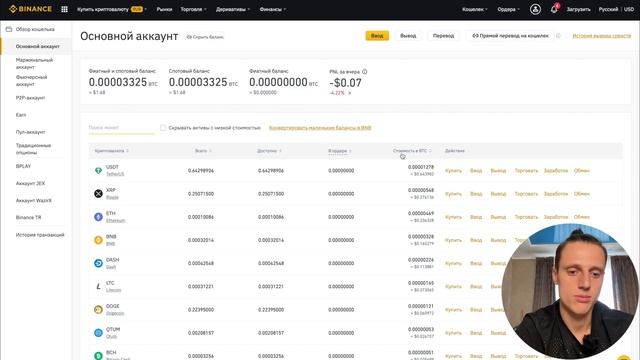The height and width of the screenshot is (360, 640).
Task: Click Купить in the USDT row
Action: 453,171
